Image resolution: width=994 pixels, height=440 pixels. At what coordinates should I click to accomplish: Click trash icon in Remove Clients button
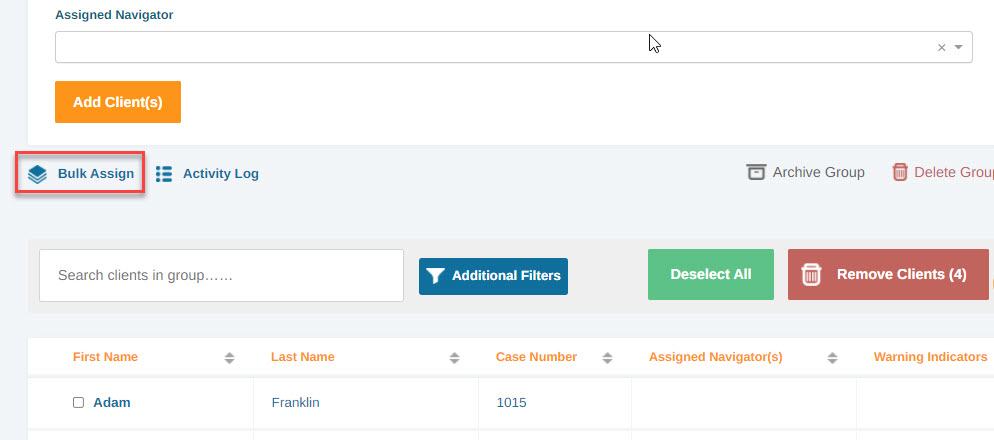pos(811,275)
